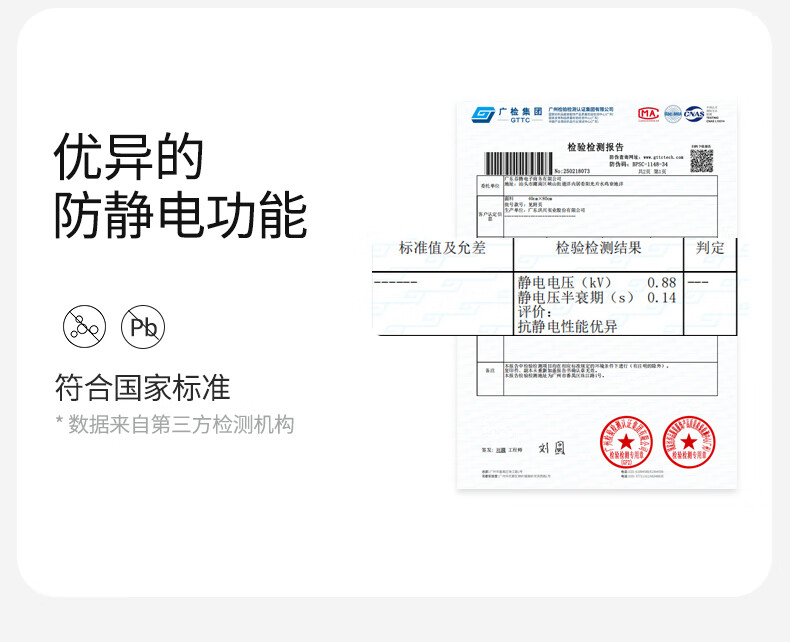Click the value "0.88"
790x642 pixels.
tap(662, 283)
